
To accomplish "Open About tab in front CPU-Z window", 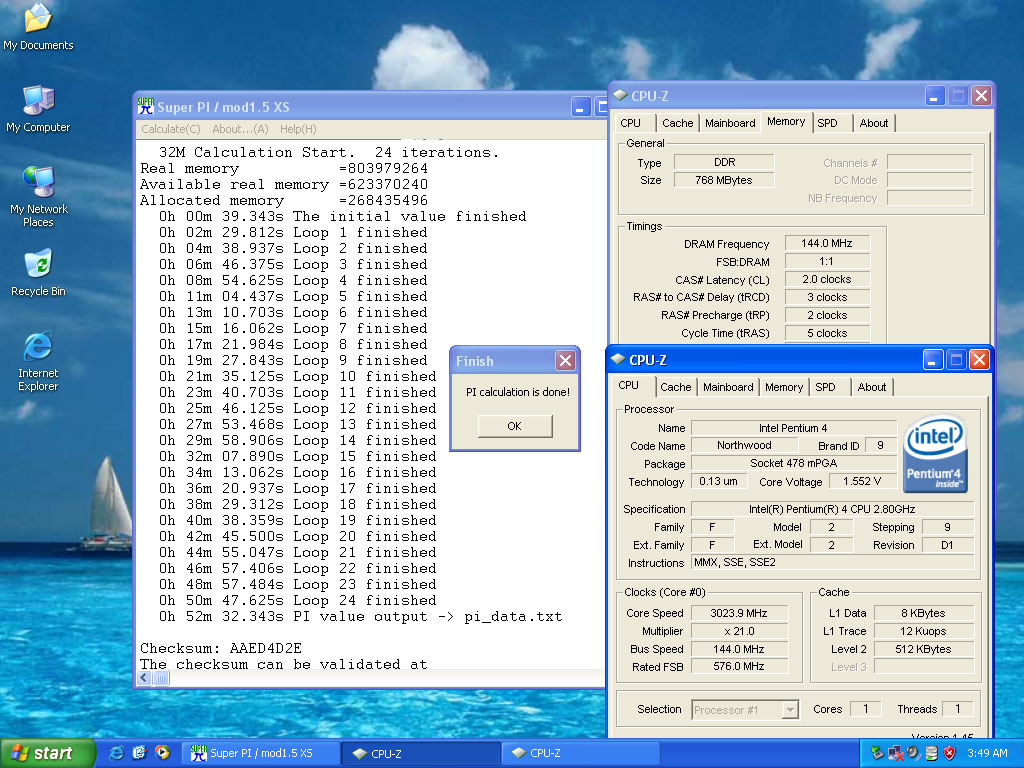I will click(x=872, y=387).
